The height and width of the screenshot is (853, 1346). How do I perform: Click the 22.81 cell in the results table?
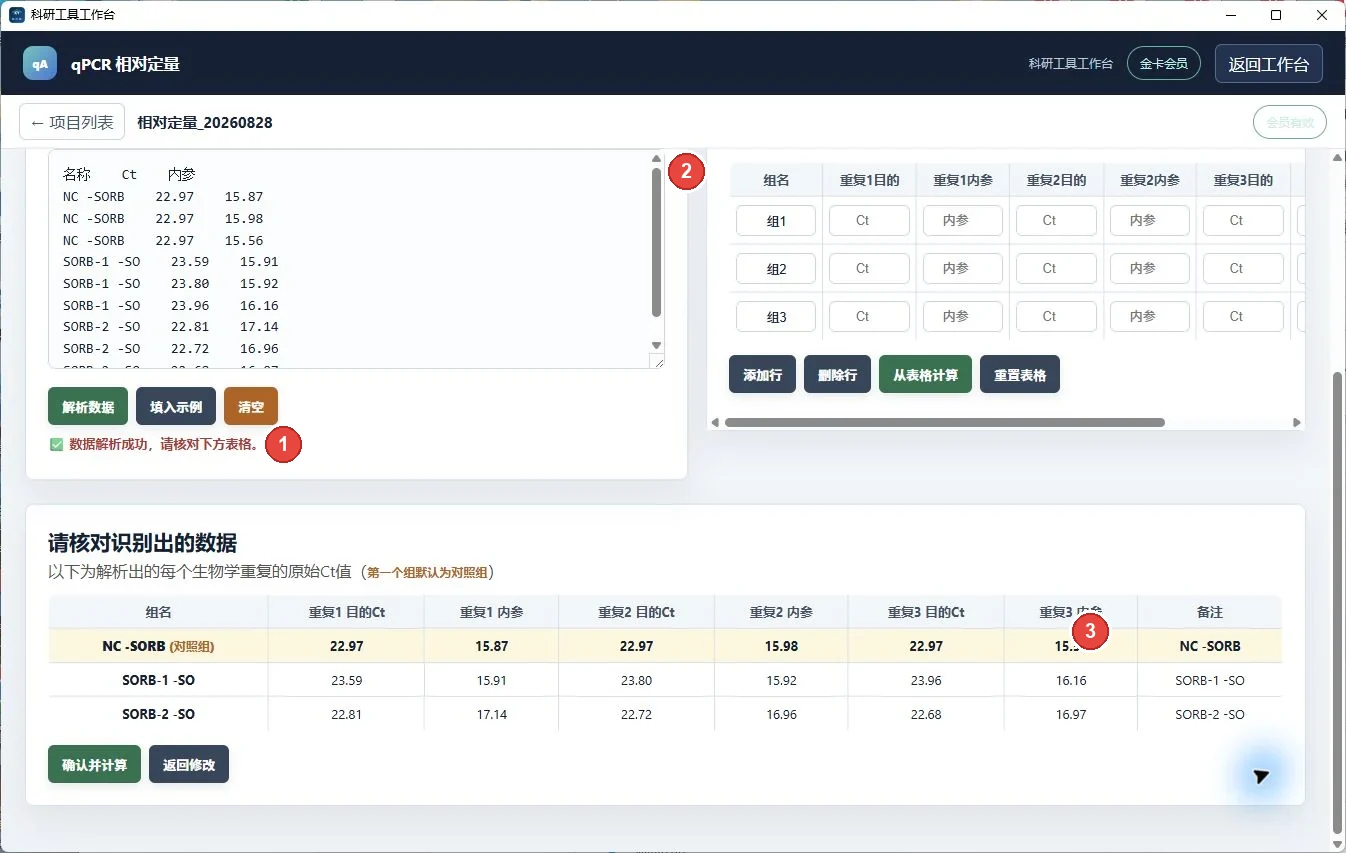click(x=346, y=714)
